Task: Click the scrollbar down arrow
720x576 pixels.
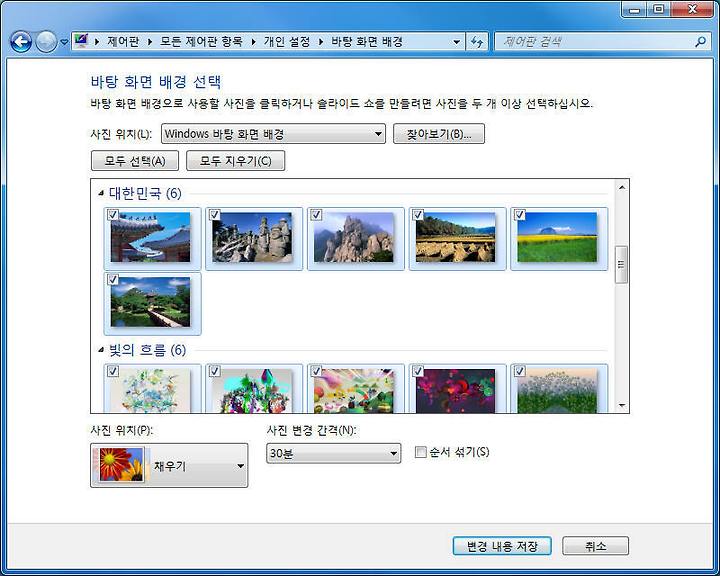Action: tap(622, 405)
